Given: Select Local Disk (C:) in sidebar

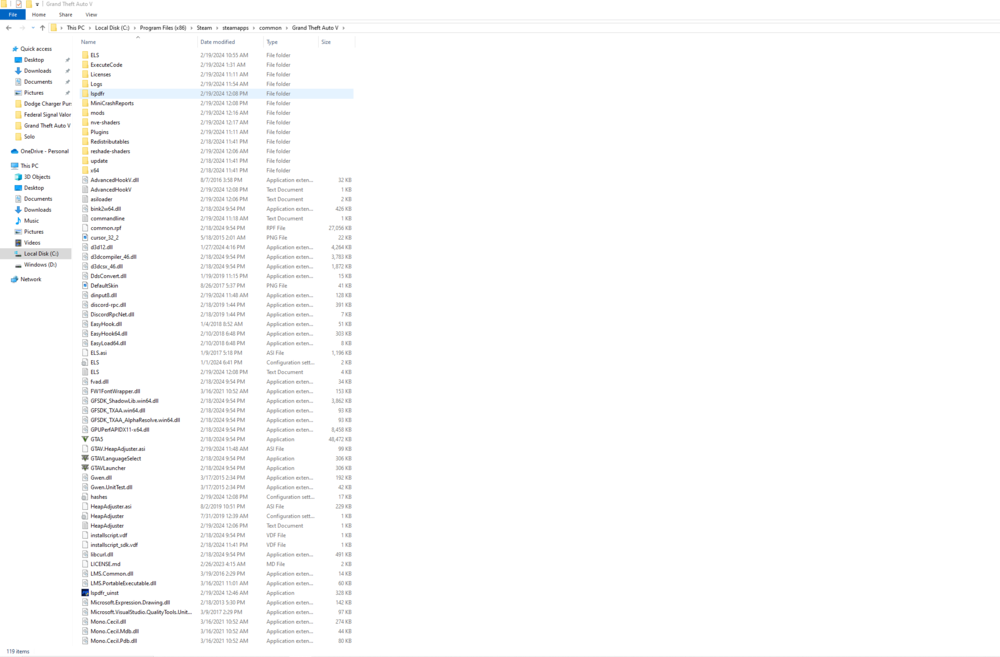Looking at the screenshot, I should [41, 254].
